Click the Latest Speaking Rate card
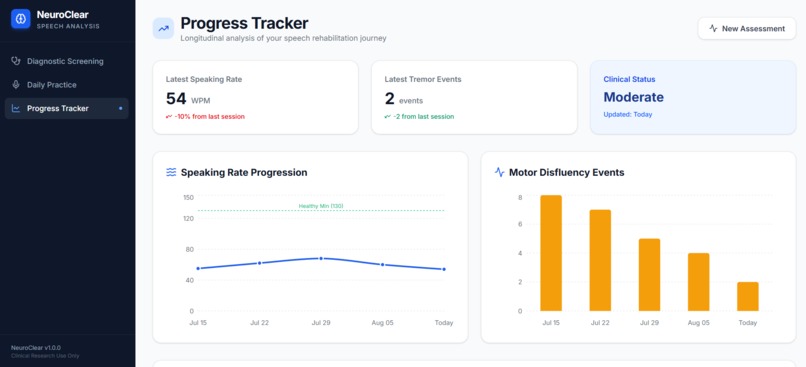This screenshot has width=806, height=367. click(255, 97)
